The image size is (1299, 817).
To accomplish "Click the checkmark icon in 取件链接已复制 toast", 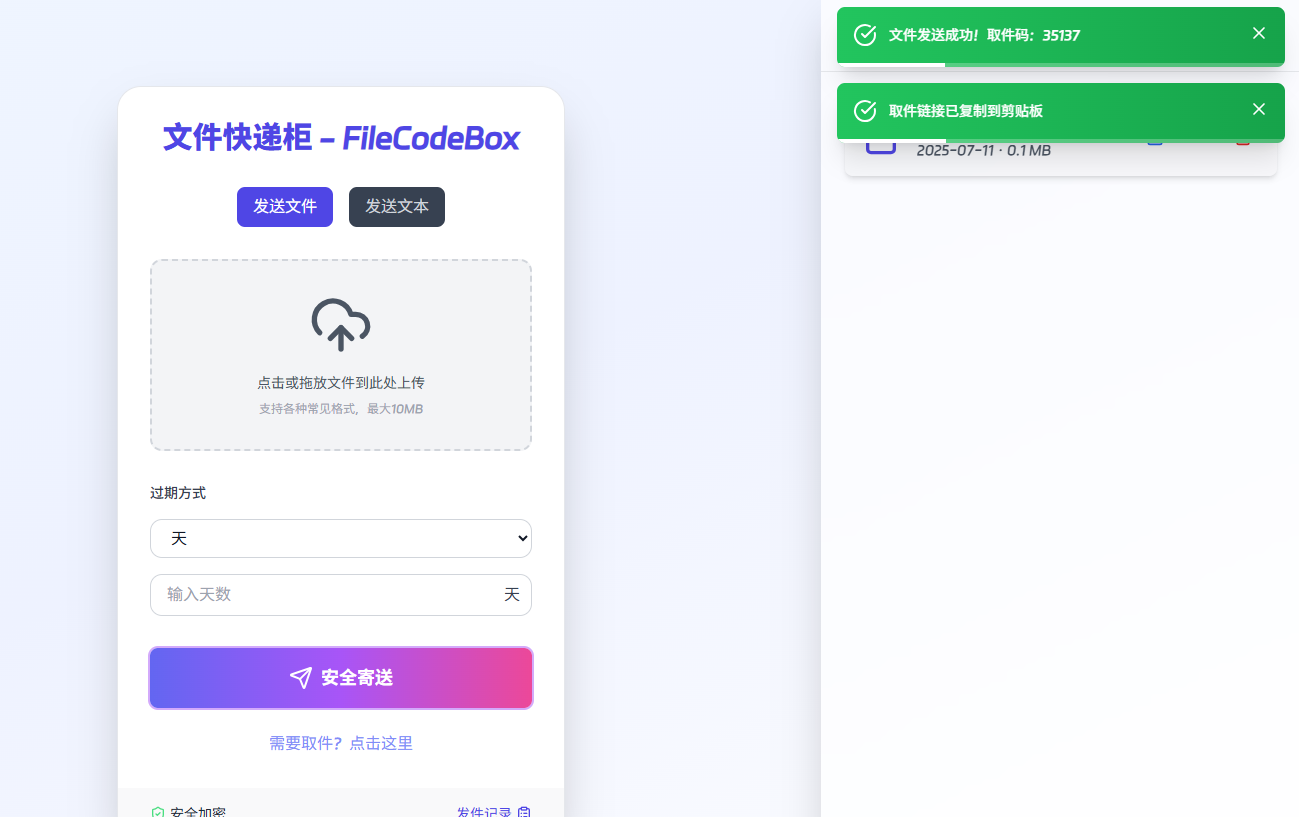I will pyautogui.click(x=865, y=111).
